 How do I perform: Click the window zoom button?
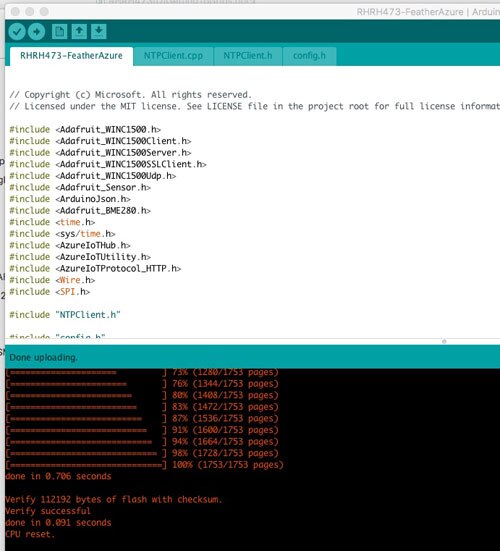point(44,12)
